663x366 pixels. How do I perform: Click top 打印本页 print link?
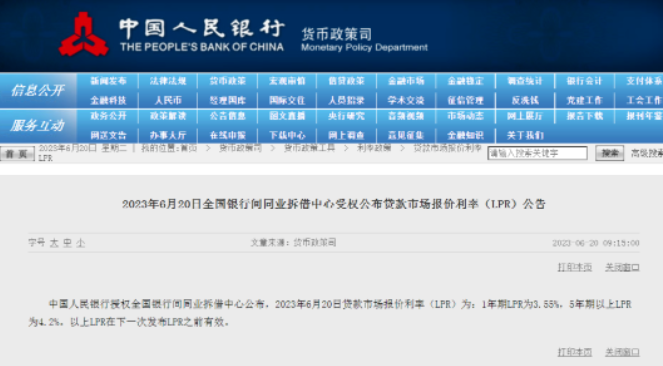pyautogui.click(x=575, y=267)
